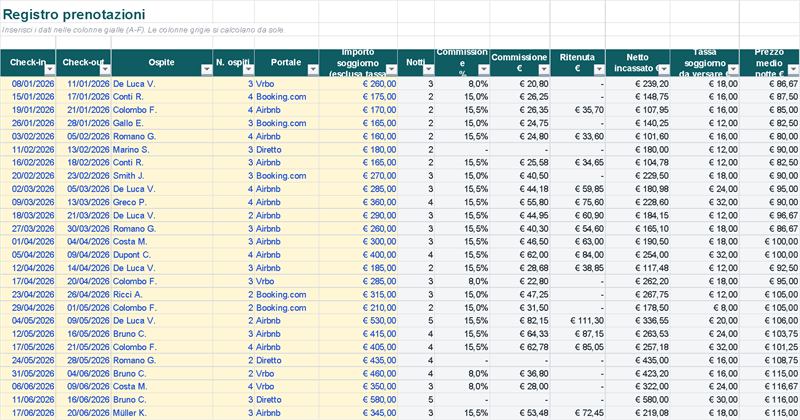Select guest cell 'Müller K.'

pos(162,413)
